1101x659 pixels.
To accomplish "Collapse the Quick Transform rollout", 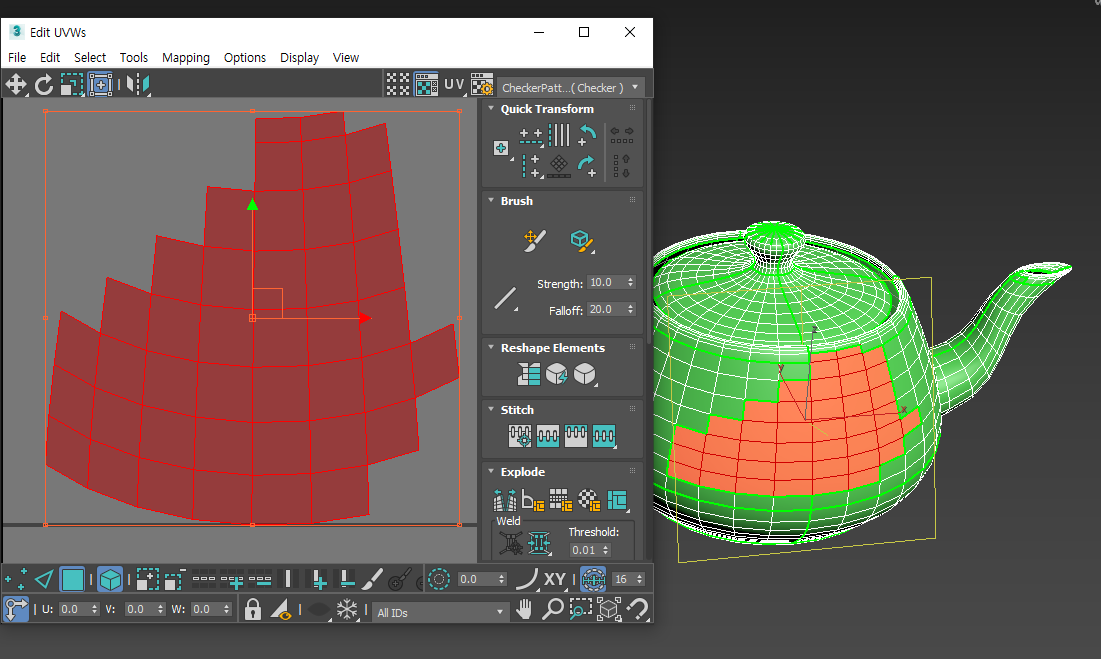I will [491, 108].
